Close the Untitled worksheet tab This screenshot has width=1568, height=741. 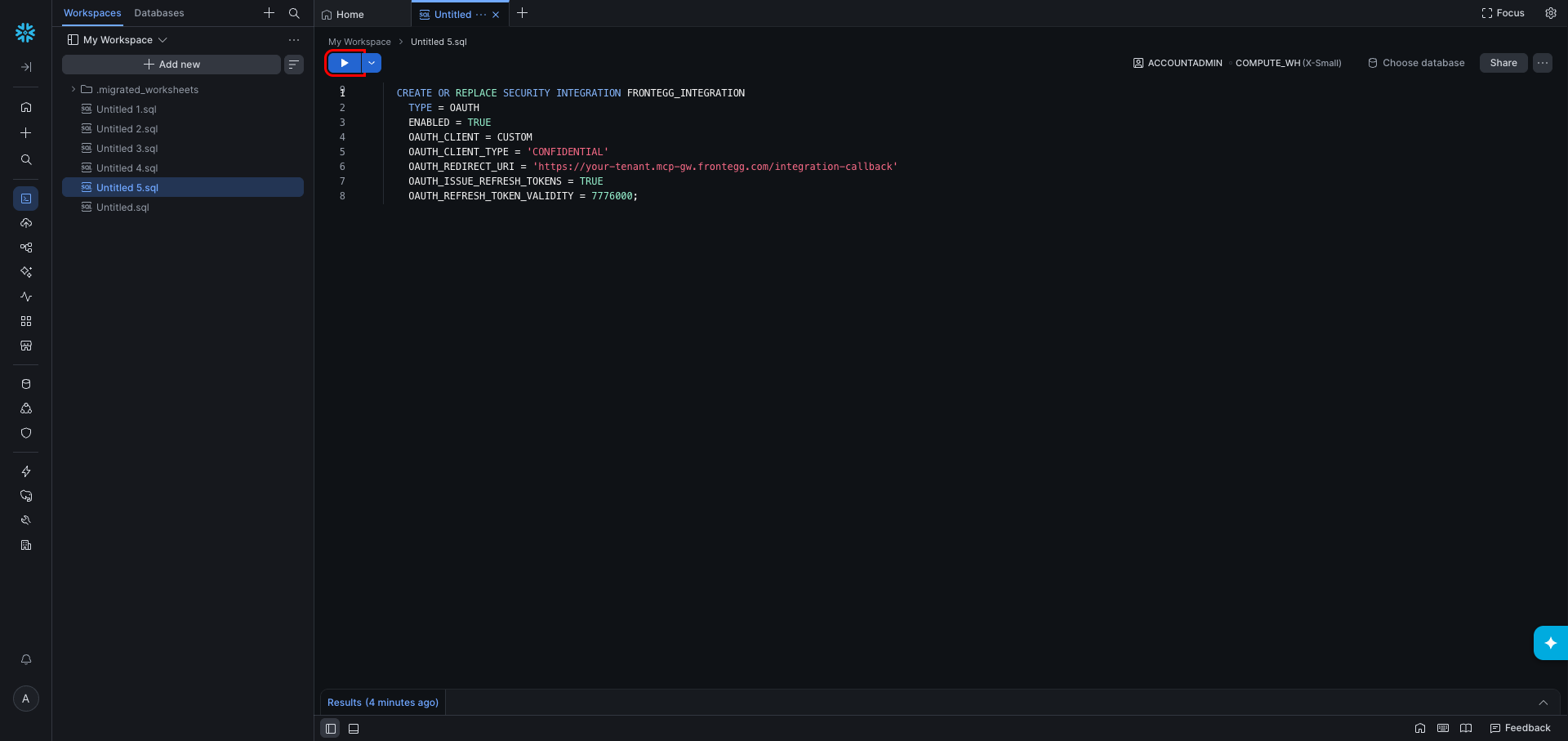pyautogui.click(x=496, y=15)
